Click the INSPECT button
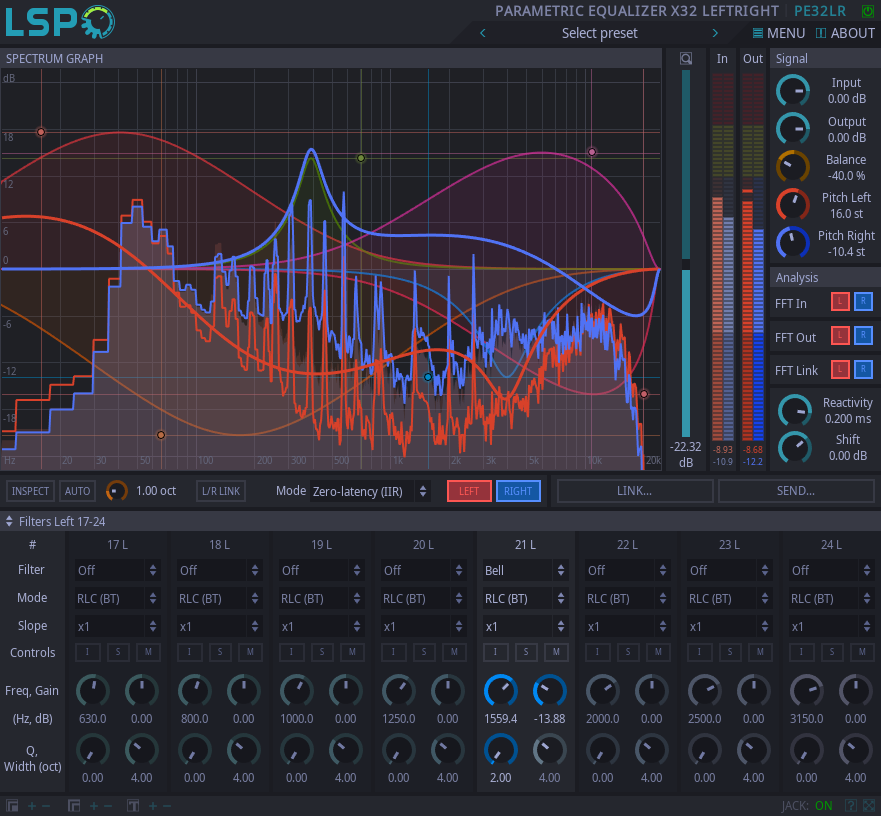881x816 pixels. click(30, 491)
